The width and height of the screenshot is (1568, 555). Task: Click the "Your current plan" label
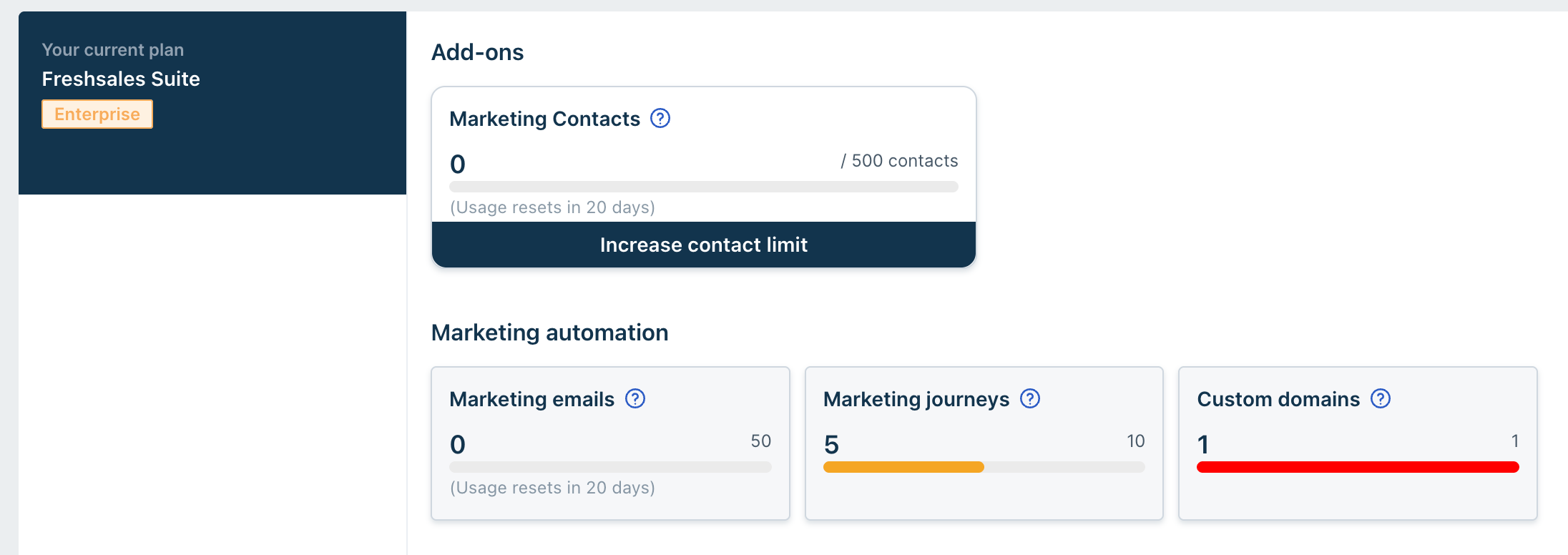(113, 50)
